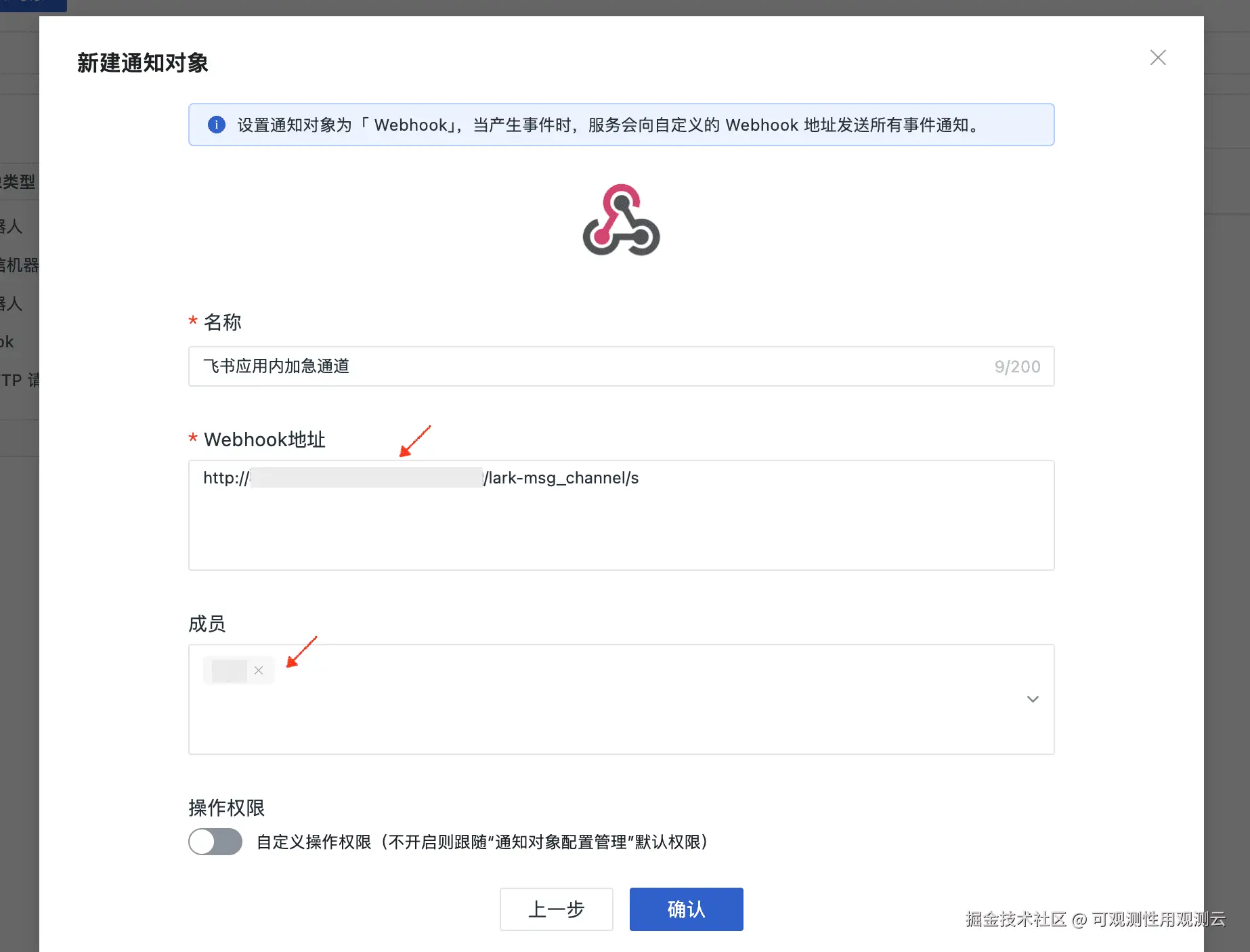Click the Webhook logo icon
Screen dimensions: 1250x952
[621, 219]
